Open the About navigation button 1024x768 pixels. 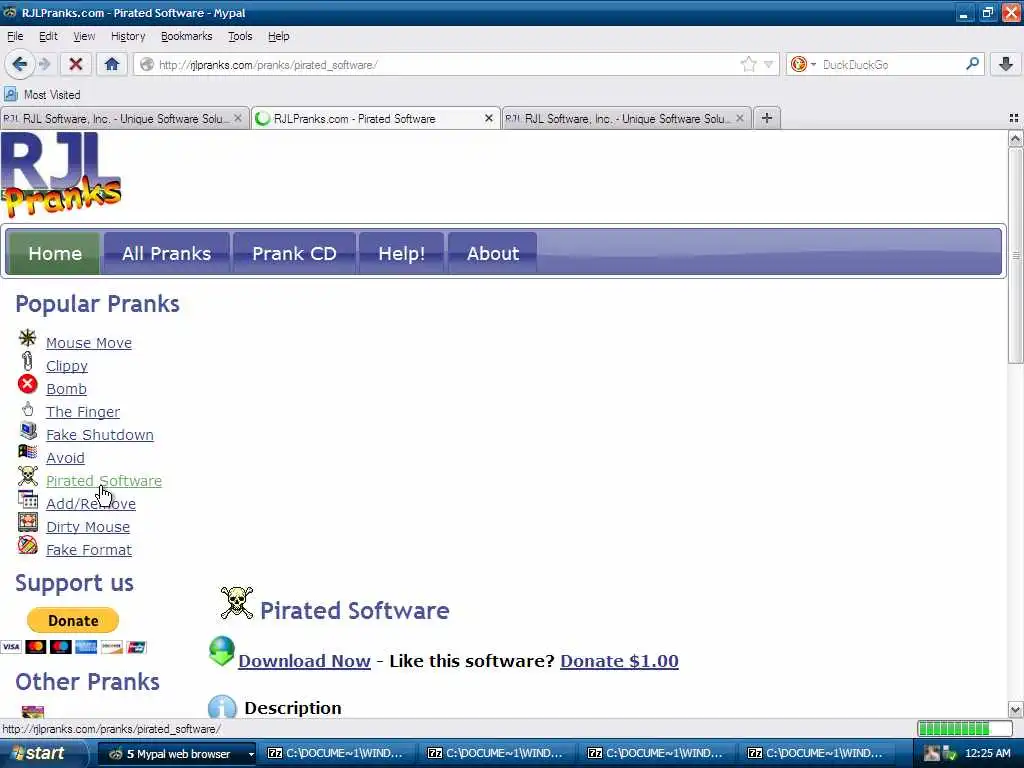click(493, 253)
